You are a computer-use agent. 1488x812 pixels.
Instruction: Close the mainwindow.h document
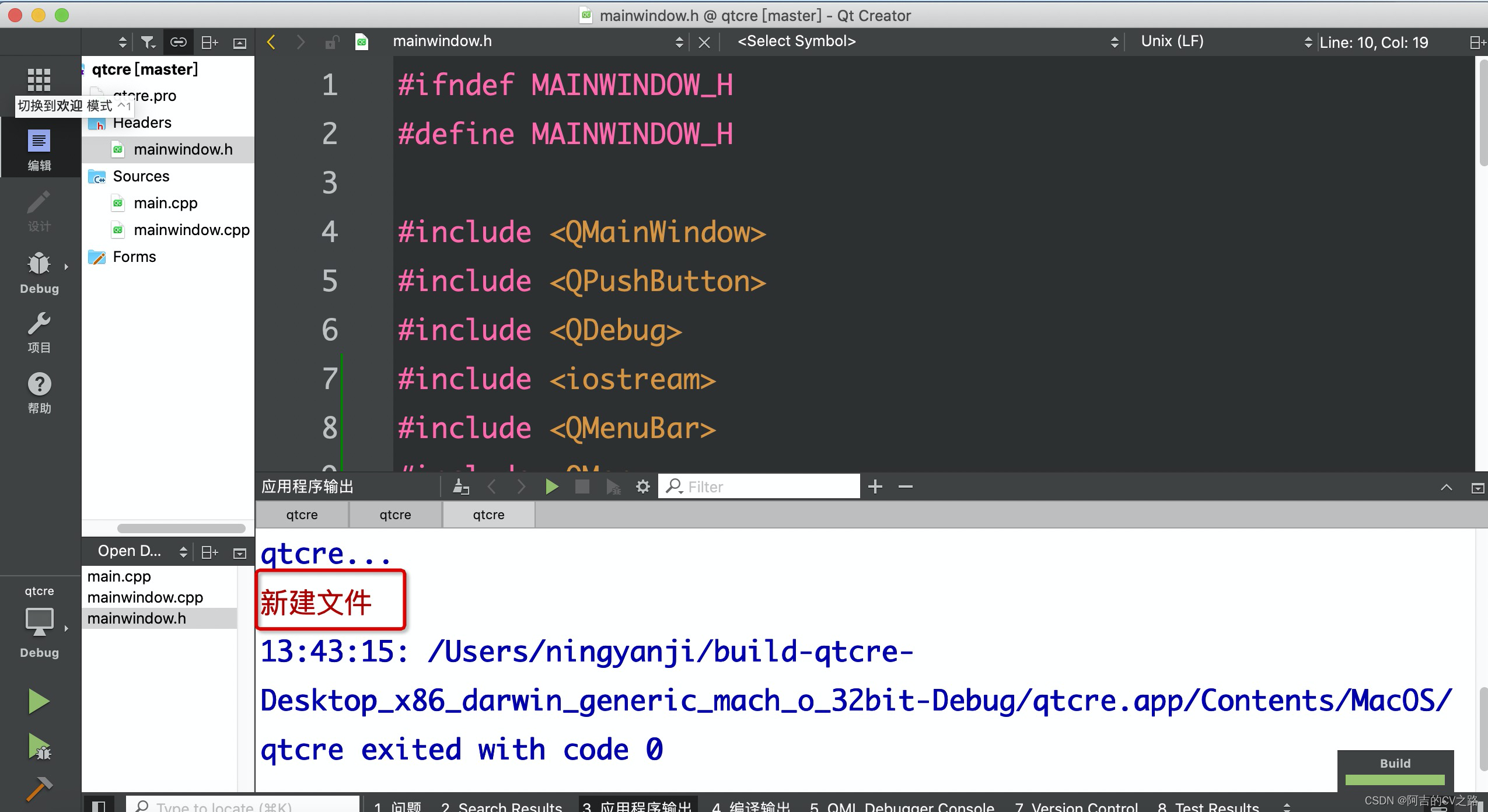704,43
